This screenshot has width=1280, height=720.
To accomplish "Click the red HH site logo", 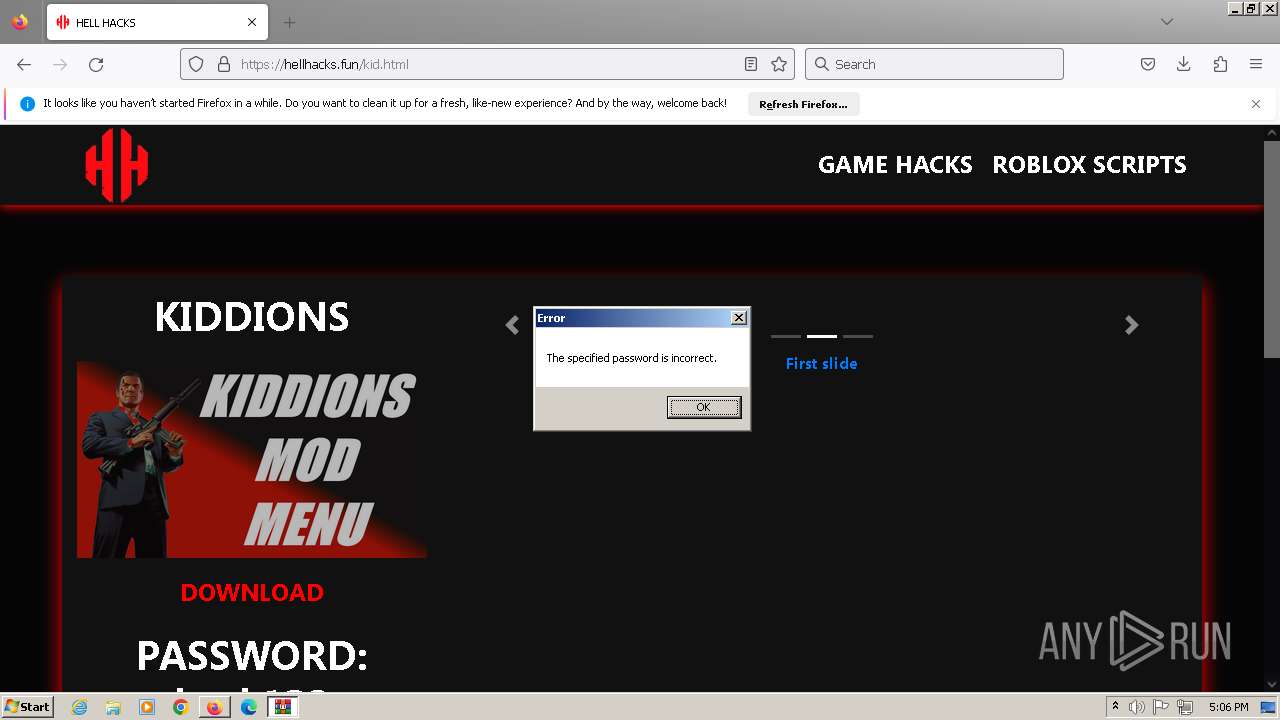I will click(x=117, y=165).
